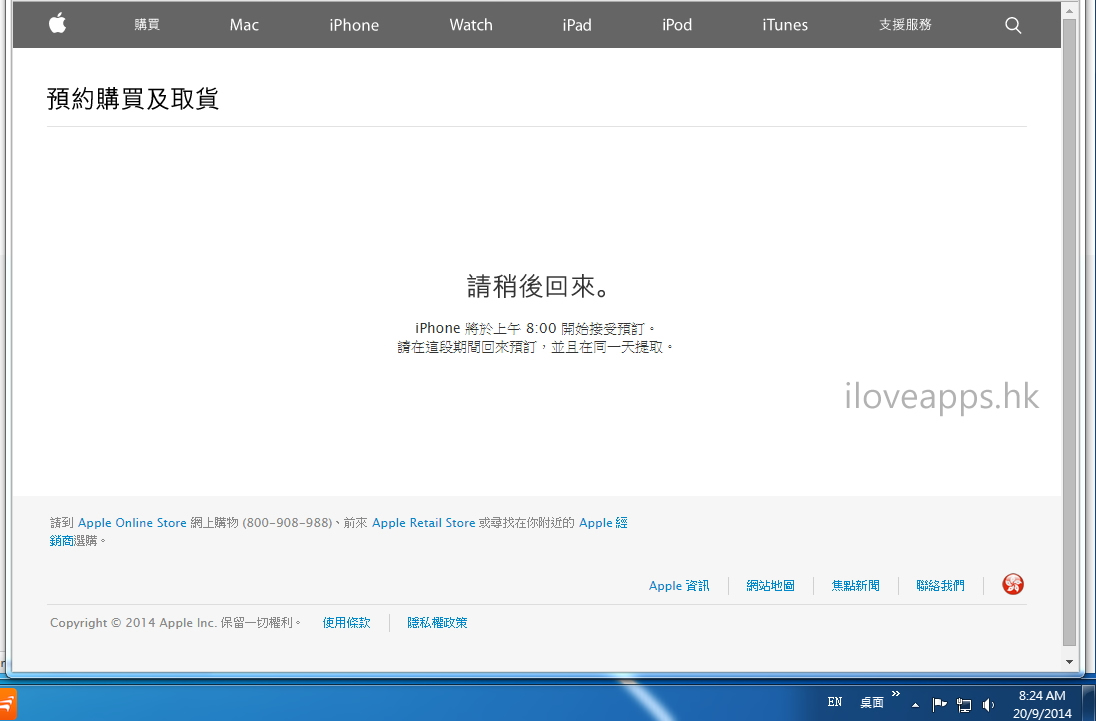View the 使用條款 terms of use

tap(347, 622)
